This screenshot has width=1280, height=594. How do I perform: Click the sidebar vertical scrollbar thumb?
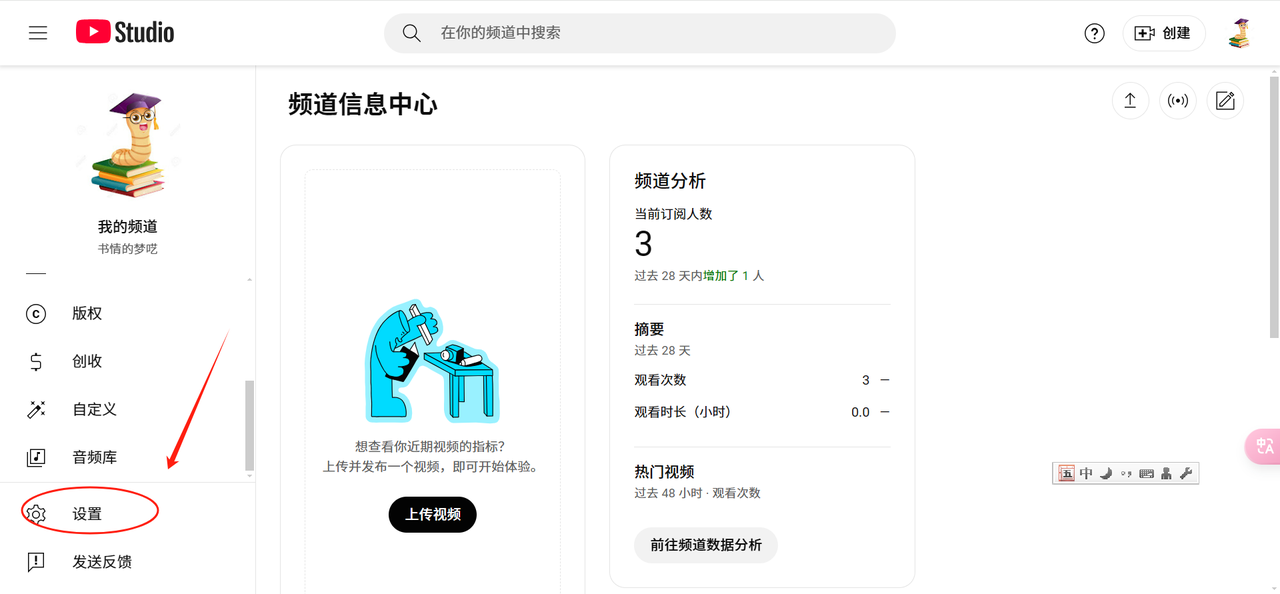[x=249, y=424]
